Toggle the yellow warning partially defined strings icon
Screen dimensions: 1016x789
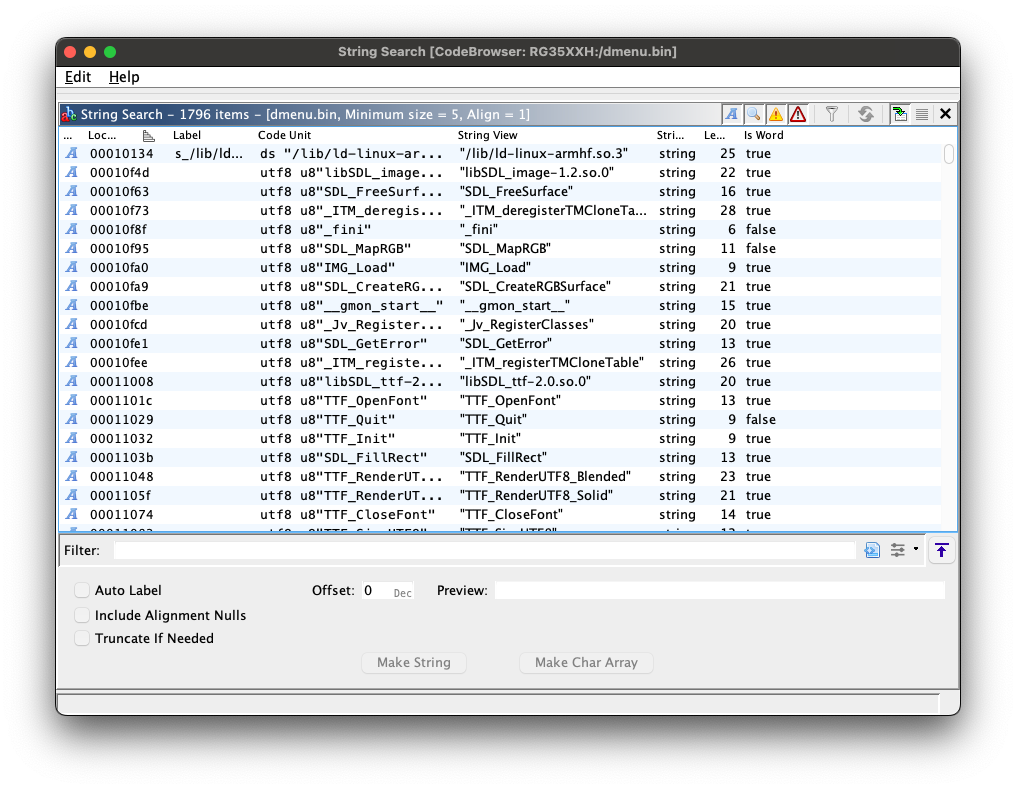pyautogui.click(x=776, y=115)
